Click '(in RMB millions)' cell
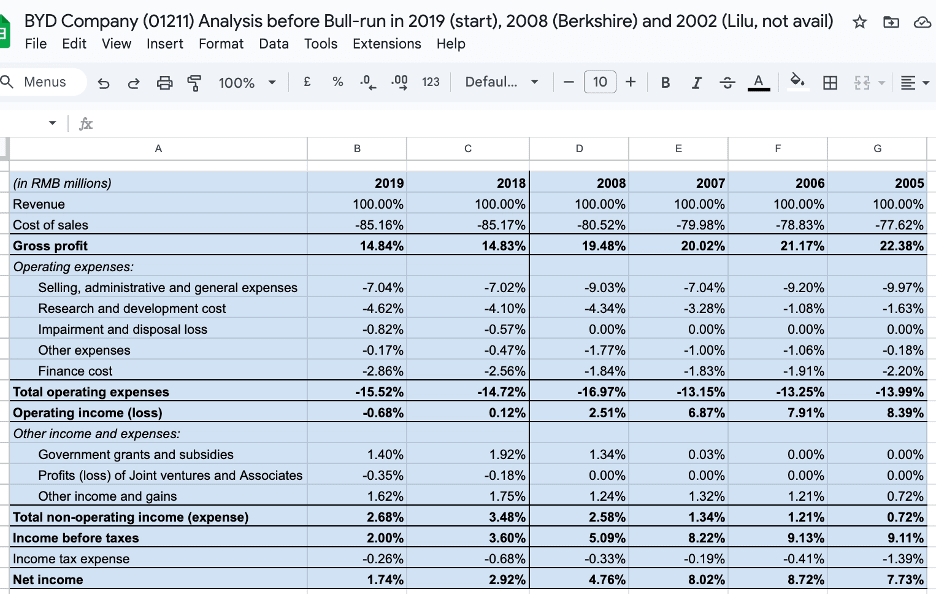 point(158,183)
